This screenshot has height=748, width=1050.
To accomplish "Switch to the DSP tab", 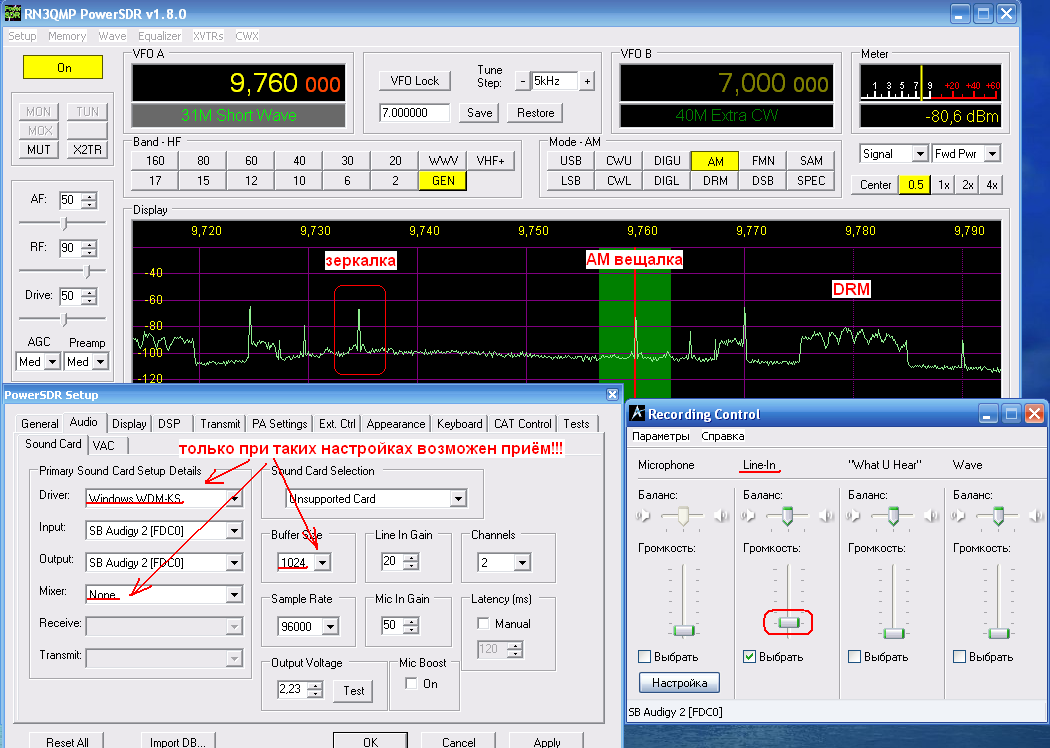I will (x=169, y=424).
